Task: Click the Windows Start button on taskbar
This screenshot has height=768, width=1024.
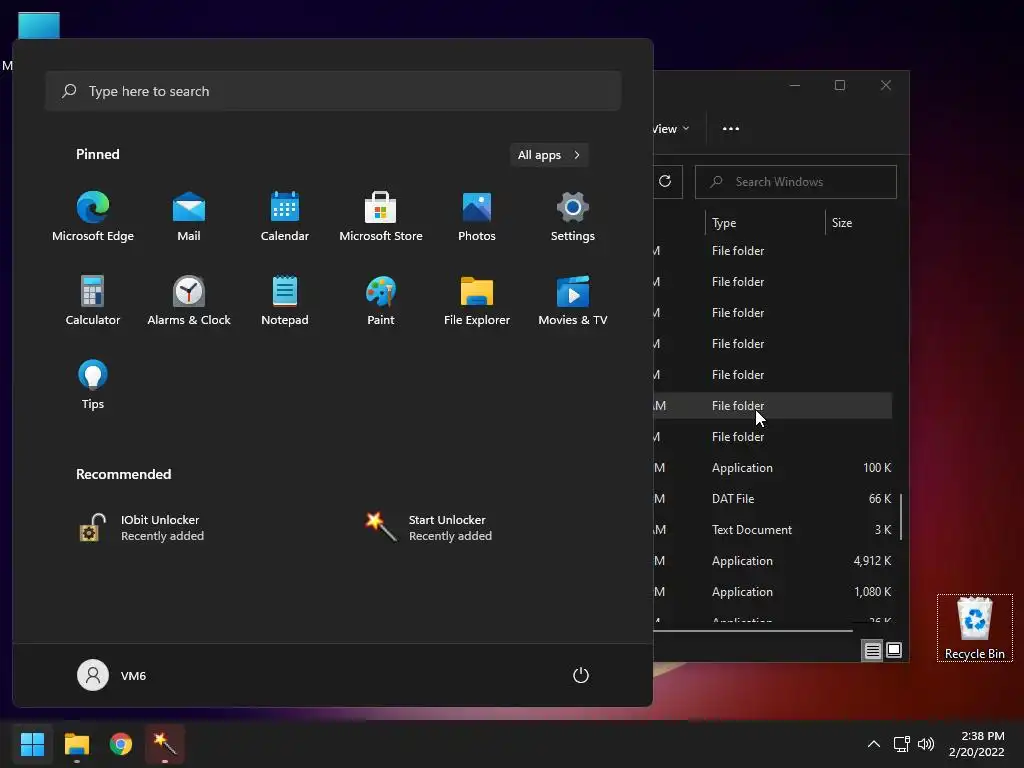Action: click(32, 744)
